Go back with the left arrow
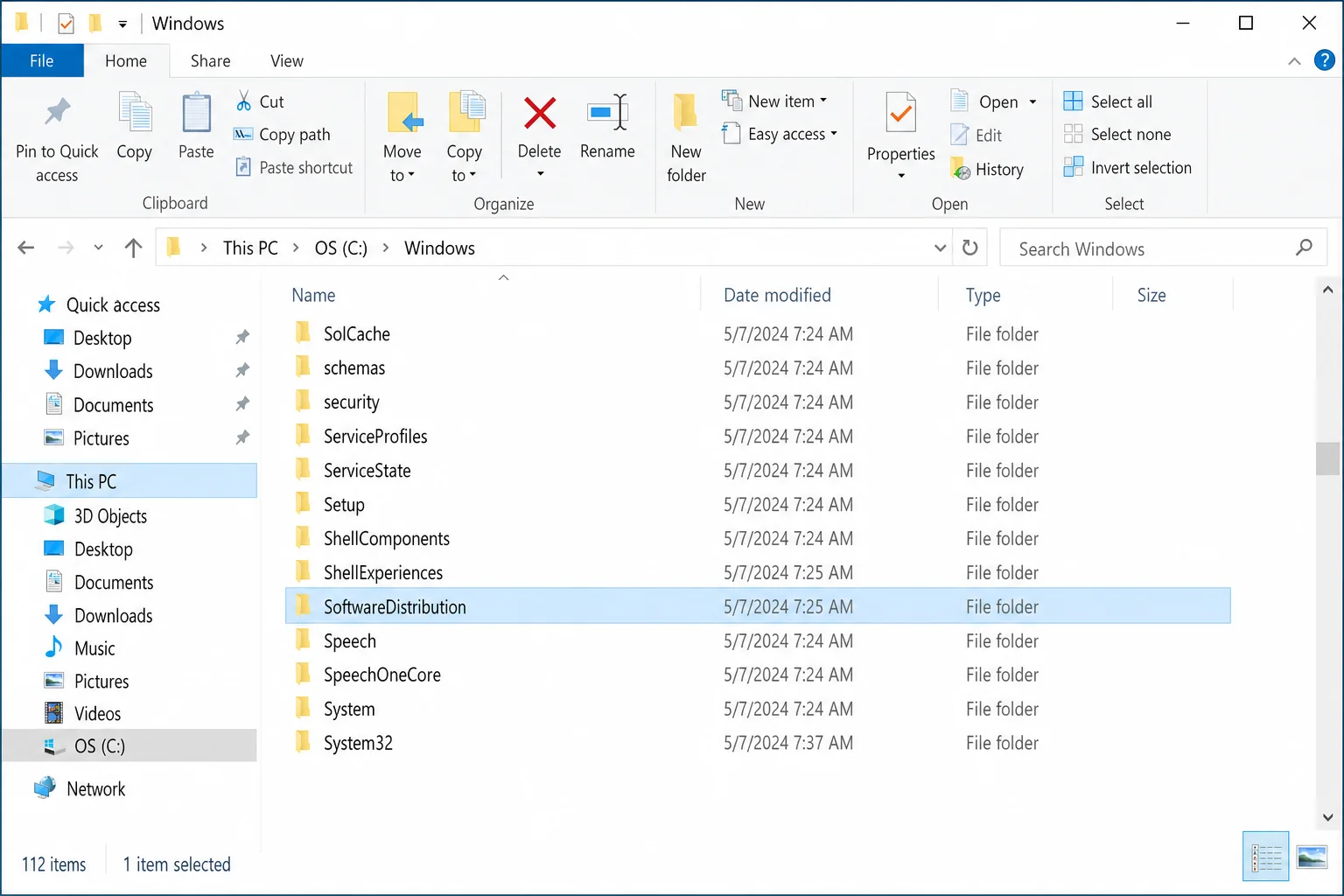 point(26,248)
